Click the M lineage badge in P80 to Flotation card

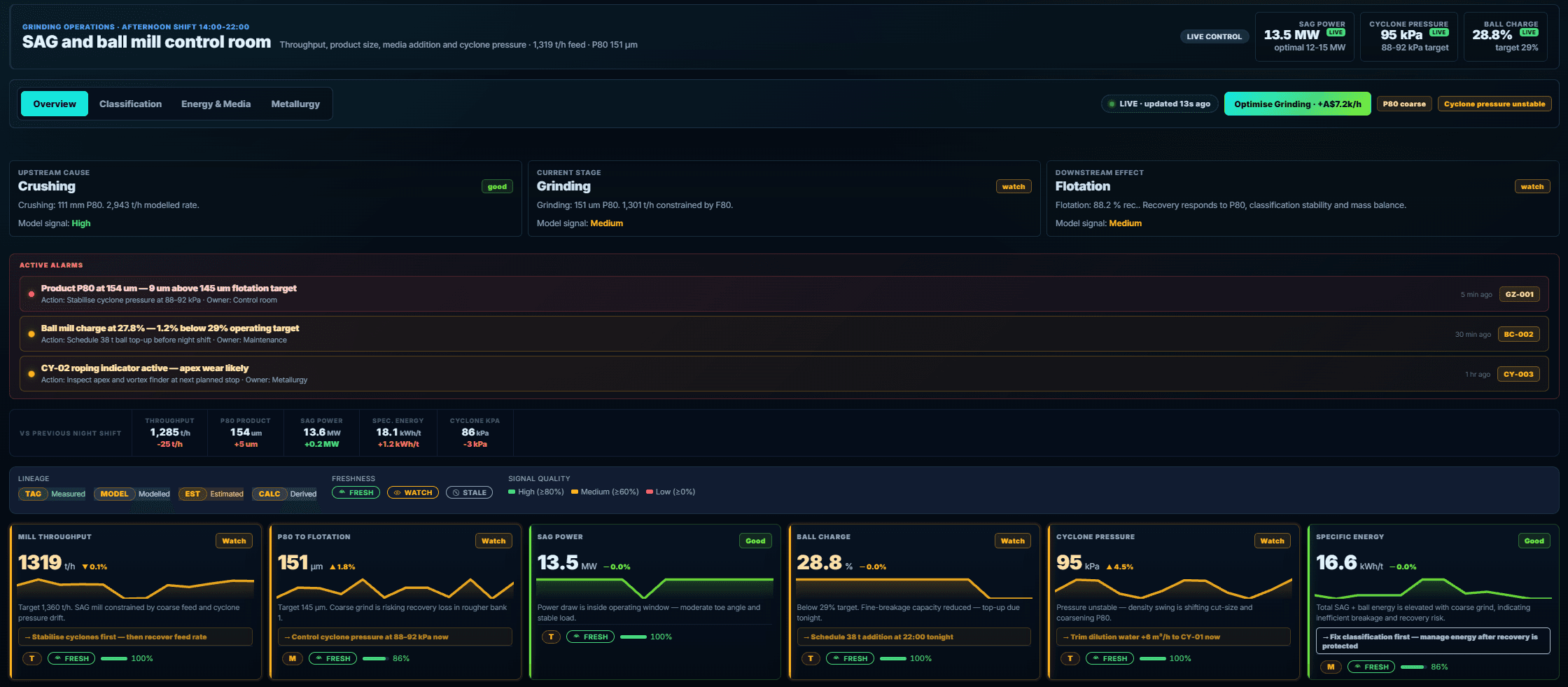pos(292,658)
